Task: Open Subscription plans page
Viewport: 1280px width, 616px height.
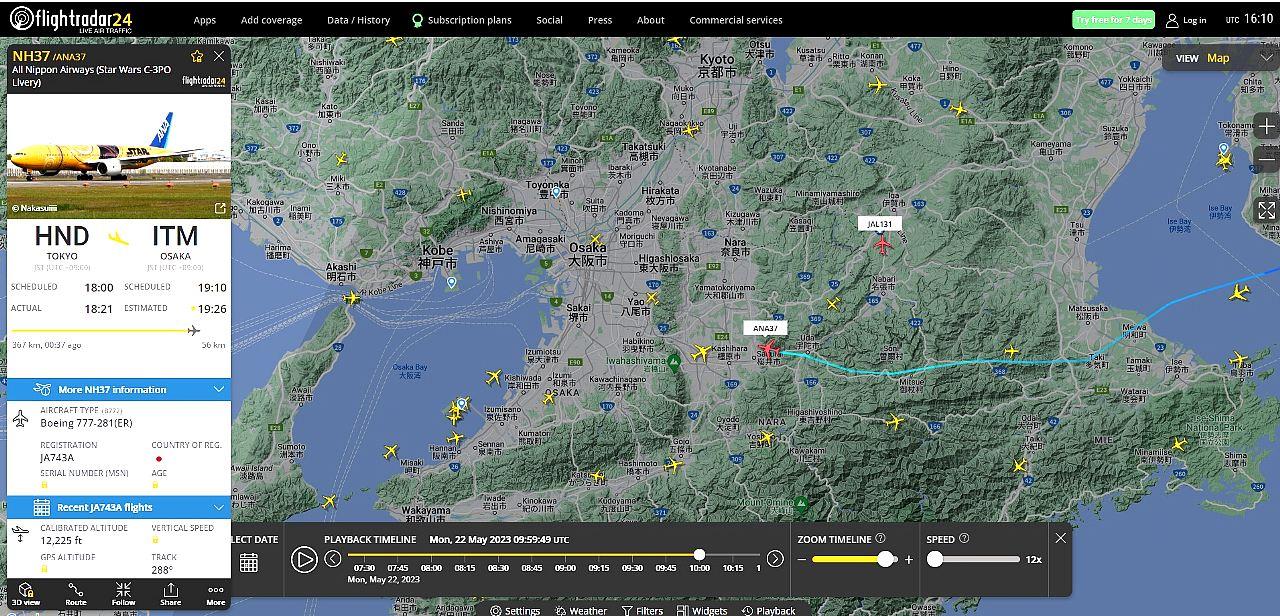Action: tap(462, 20)
